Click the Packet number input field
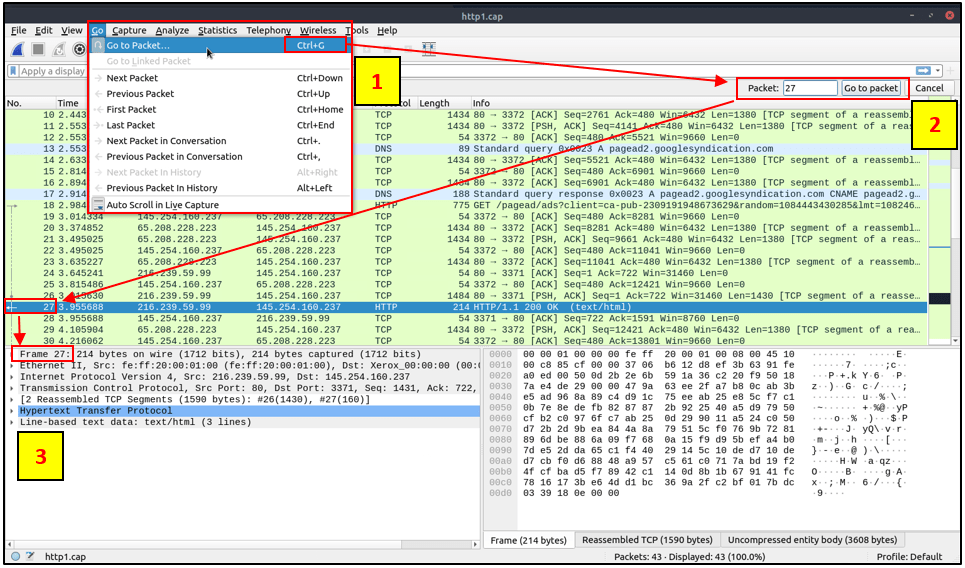 point(810,88)
